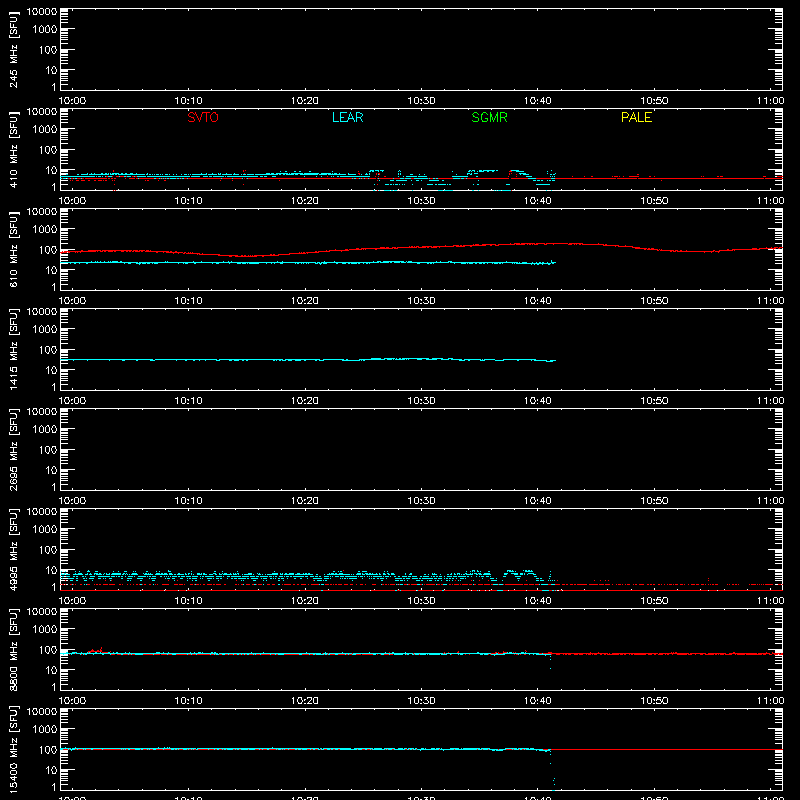Click the 100 label on 15400 MHz axis
Viewport: 800px width, 800px height.
coord(48,750)
